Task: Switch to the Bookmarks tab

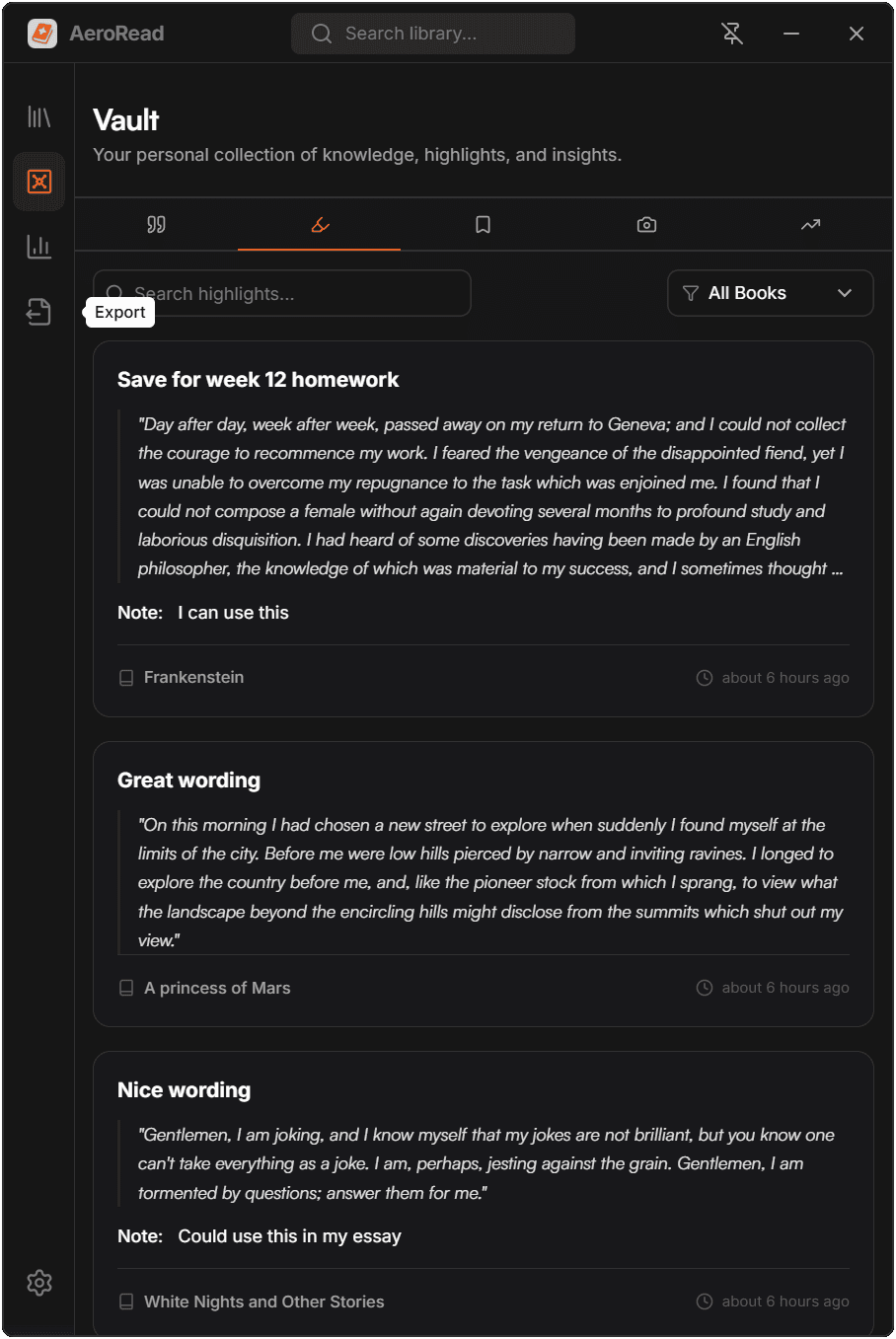Action: [x=483, y=225]
